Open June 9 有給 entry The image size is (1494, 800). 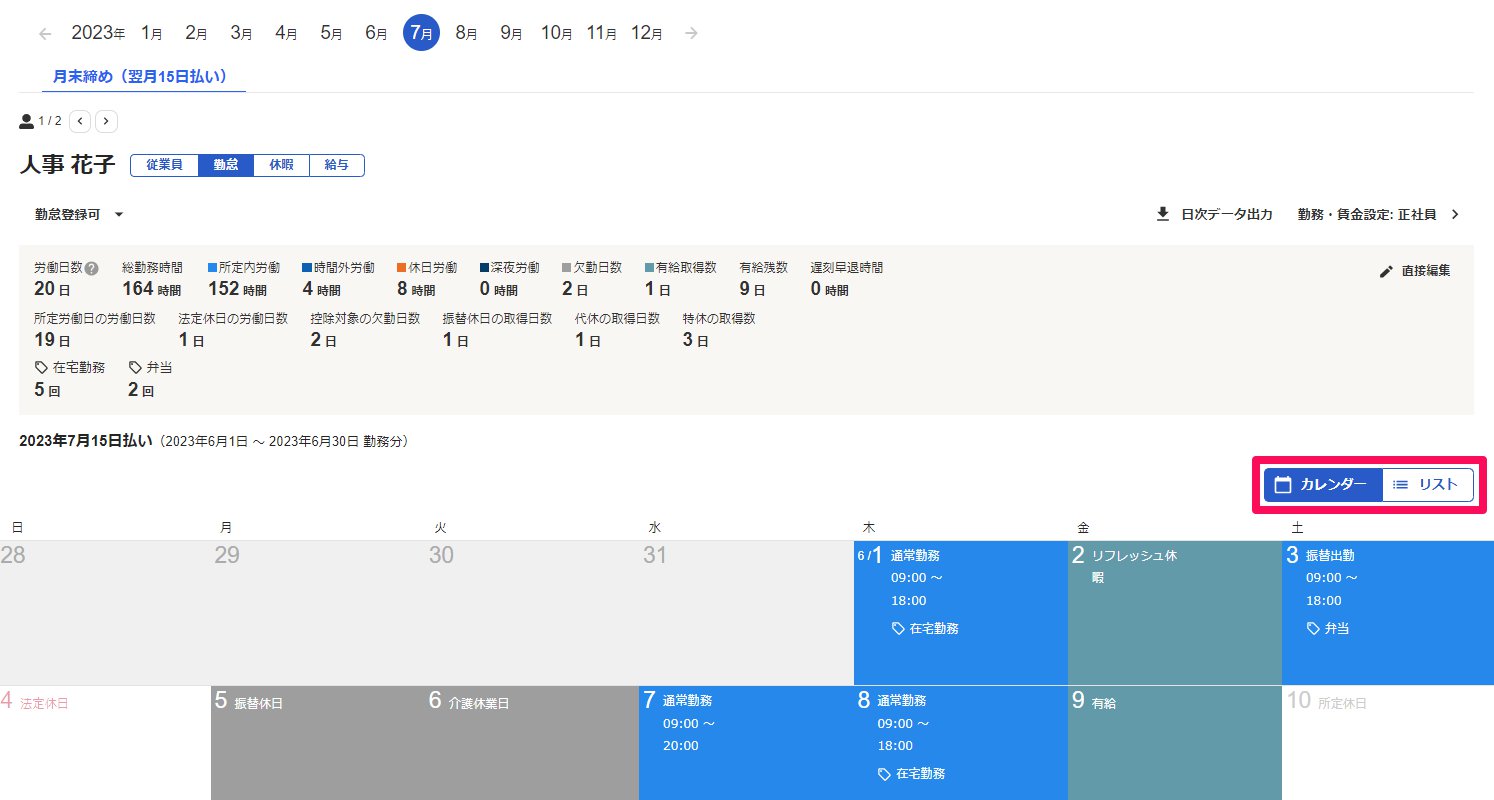pos(1175,743)
